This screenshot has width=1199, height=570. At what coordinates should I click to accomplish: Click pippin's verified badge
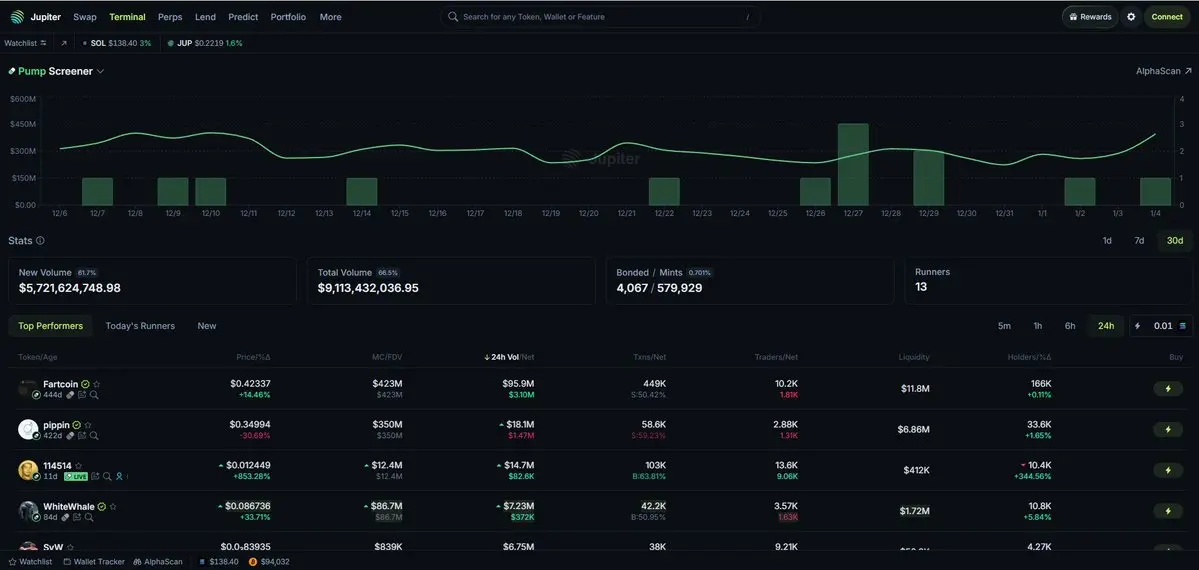pos(76,425)
